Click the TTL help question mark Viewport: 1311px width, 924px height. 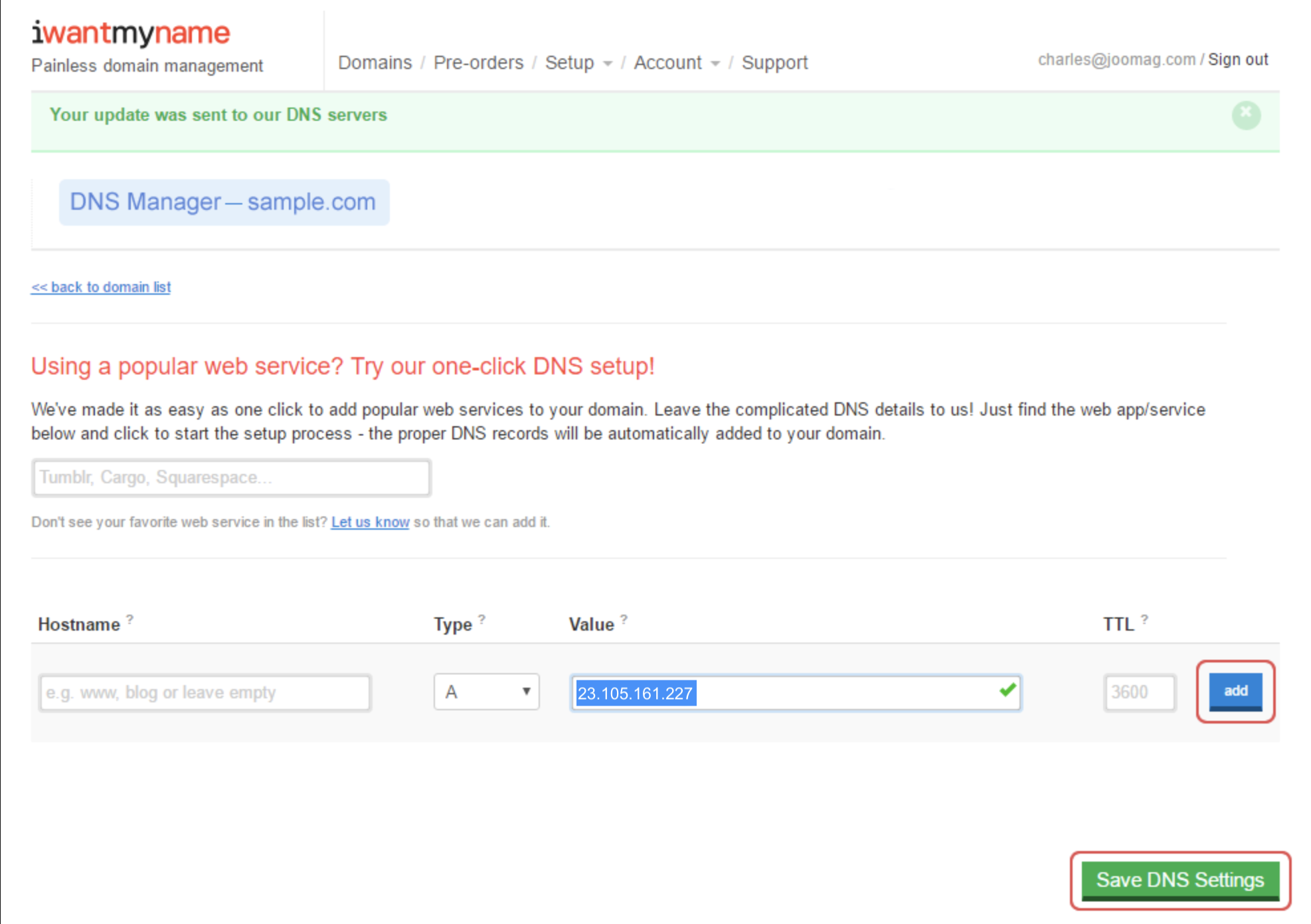point(1144,619)
